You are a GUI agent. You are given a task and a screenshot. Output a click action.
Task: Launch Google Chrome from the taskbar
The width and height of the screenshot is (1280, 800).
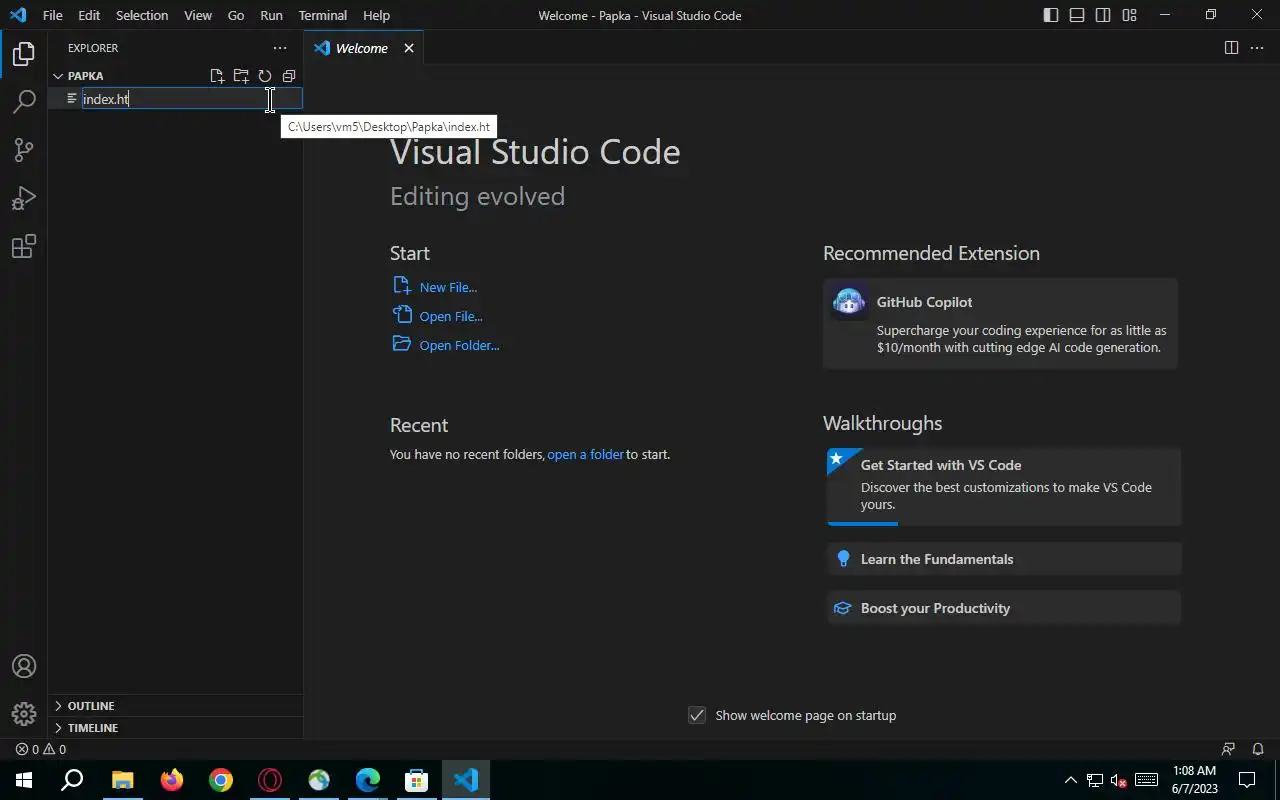coord(221,780)
